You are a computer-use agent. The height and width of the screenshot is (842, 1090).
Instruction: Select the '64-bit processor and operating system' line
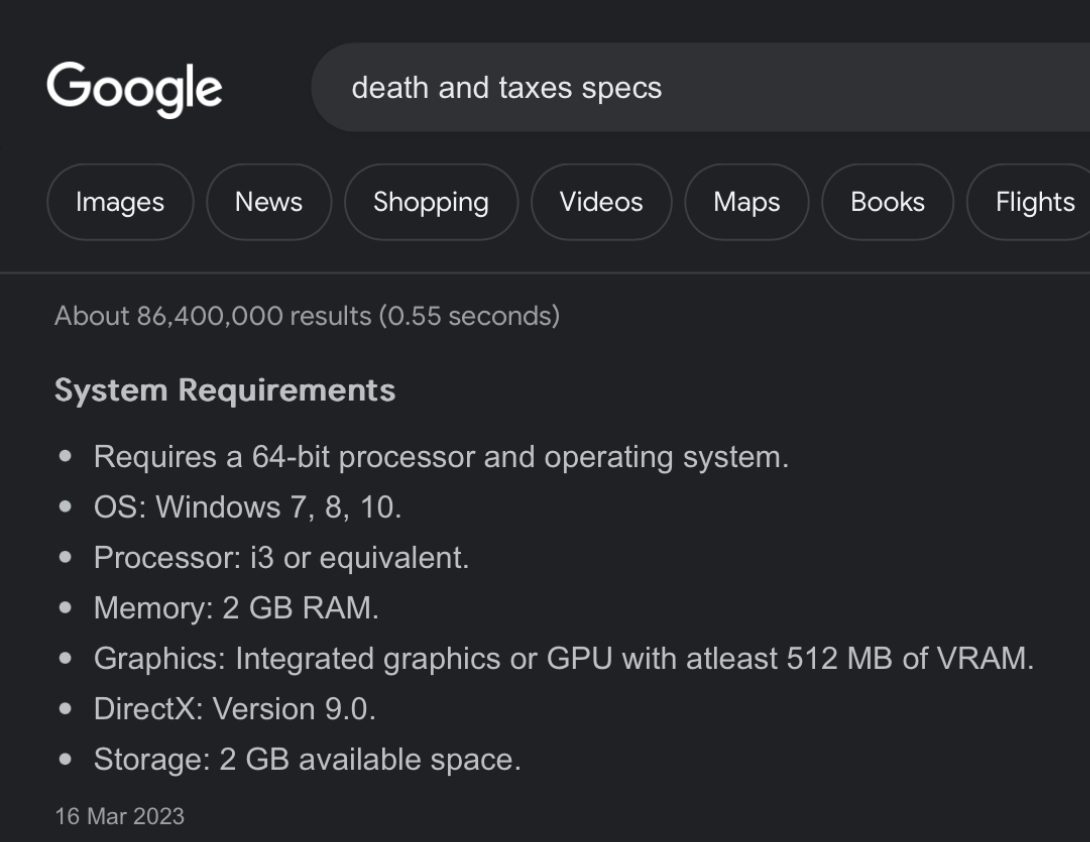[441, 458]
